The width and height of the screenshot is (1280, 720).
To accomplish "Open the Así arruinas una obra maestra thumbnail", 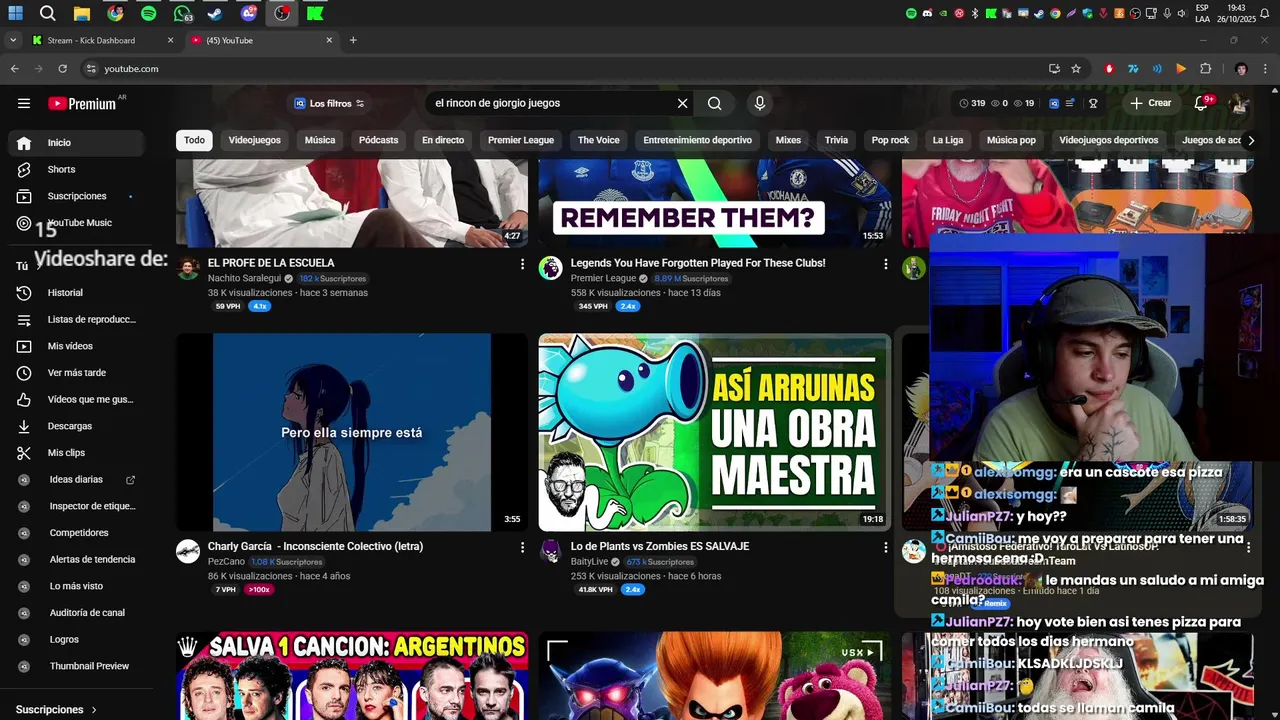I will (x=714, y=432).
